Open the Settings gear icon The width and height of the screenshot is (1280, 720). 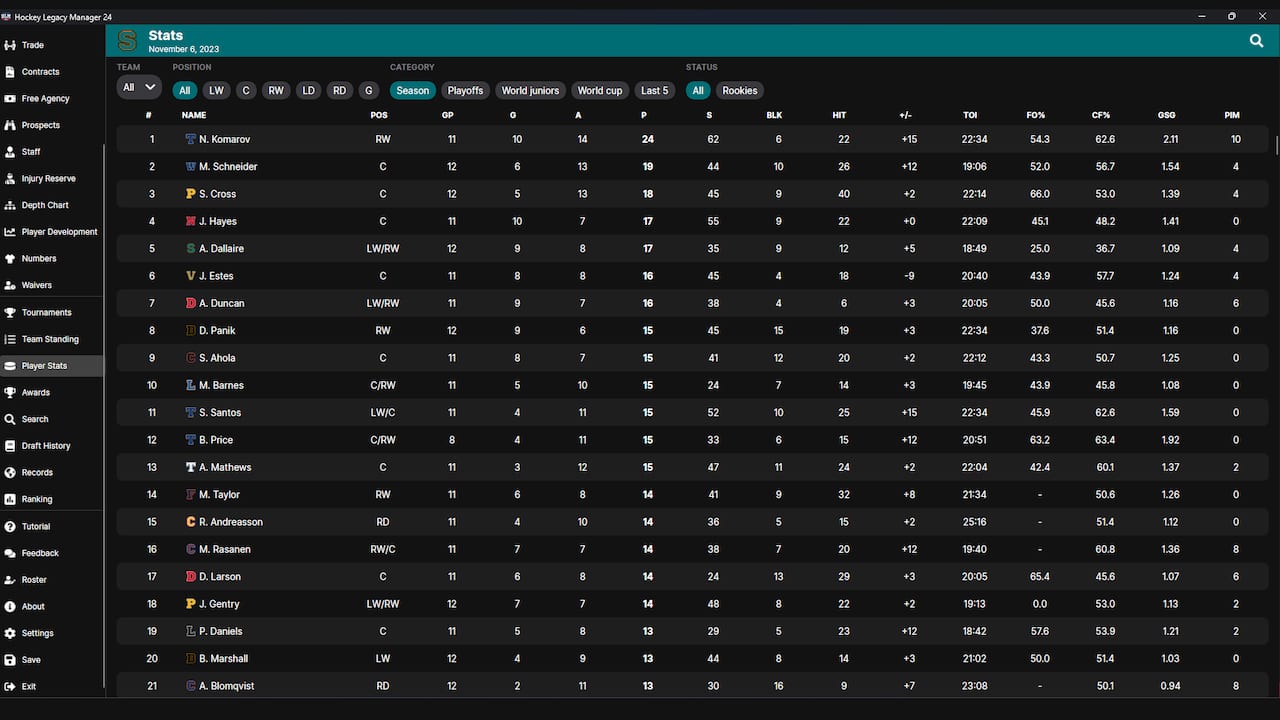coord(10,633)
